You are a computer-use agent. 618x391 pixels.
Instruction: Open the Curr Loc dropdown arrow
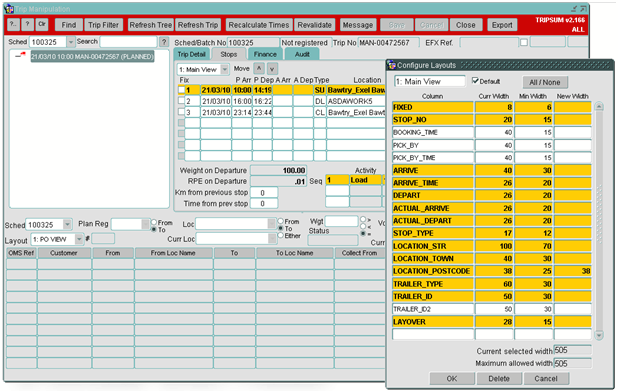point(272,238)
